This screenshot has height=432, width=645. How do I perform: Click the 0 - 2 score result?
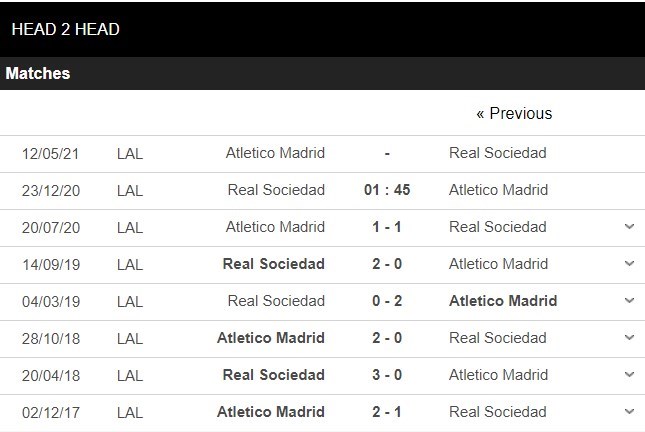coord(387,301)
